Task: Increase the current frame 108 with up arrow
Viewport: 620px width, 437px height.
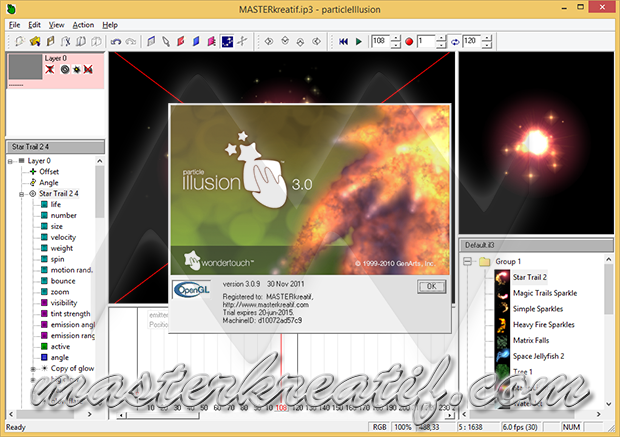Action: coord(395,38)
